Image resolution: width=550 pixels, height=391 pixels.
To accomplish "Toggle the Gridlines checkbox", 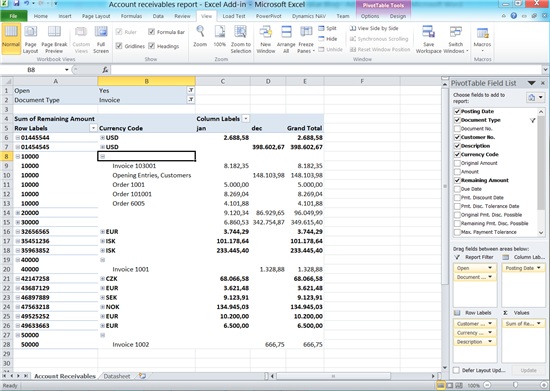I will pos(119,46).
